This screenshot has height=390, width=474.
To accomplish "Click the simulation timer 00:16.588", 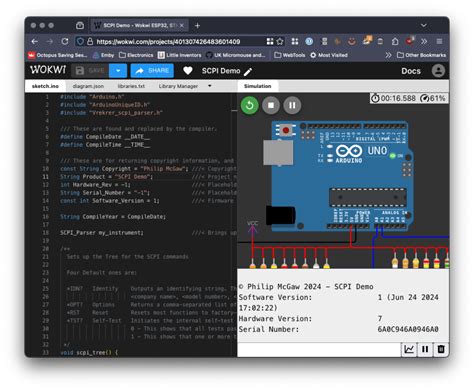I will (x=394, y=98).
